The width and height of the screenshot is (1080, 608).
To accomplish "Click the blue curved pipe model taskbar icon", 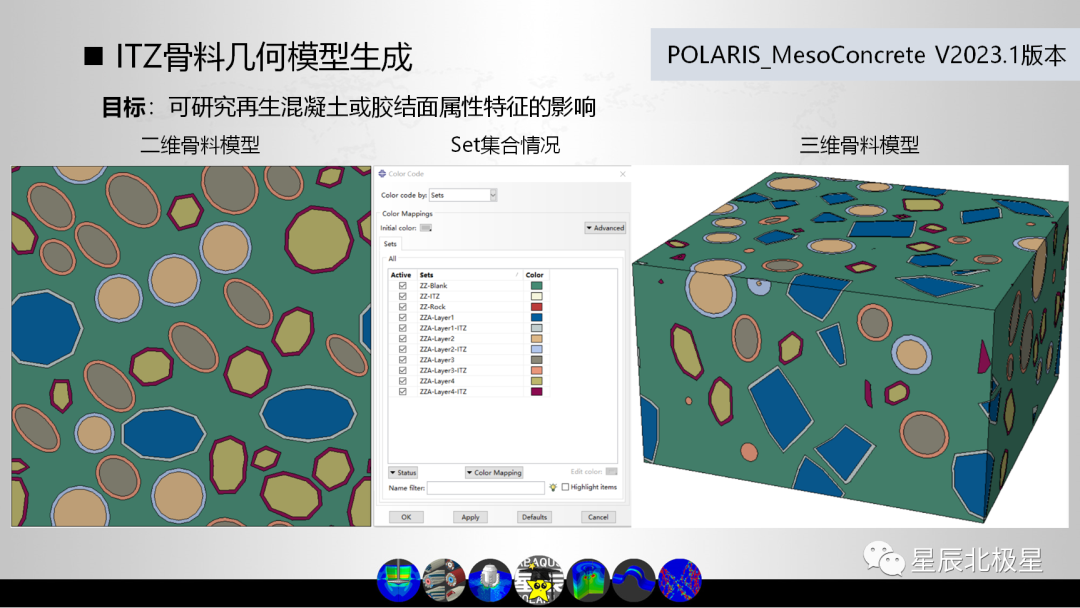I will pyautogui.click(x=634, y=580).
